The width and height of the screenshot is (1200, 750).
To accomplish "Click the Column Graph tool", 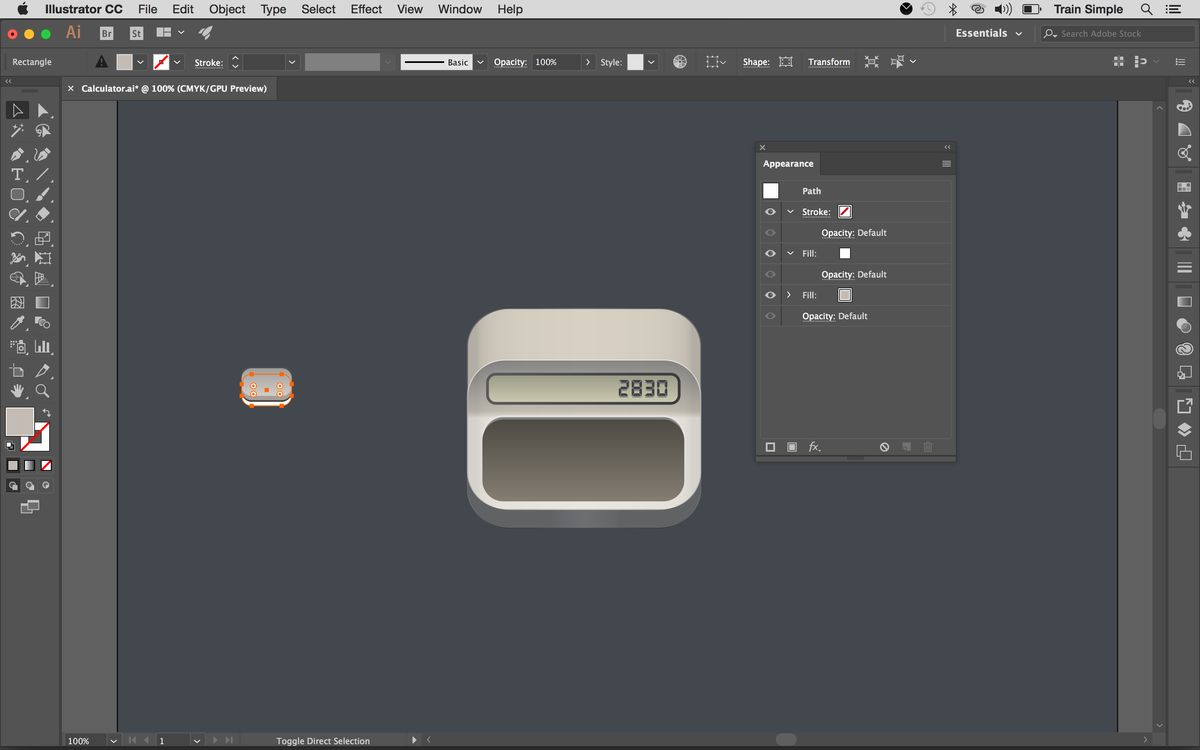I will [x=43, y=346].
